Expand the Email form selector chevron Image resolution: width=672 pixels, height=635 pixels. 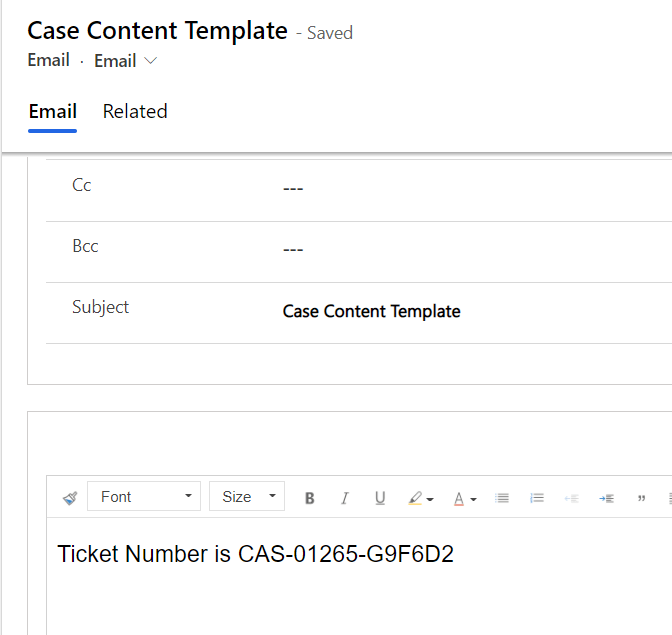[x=151, y=61]
